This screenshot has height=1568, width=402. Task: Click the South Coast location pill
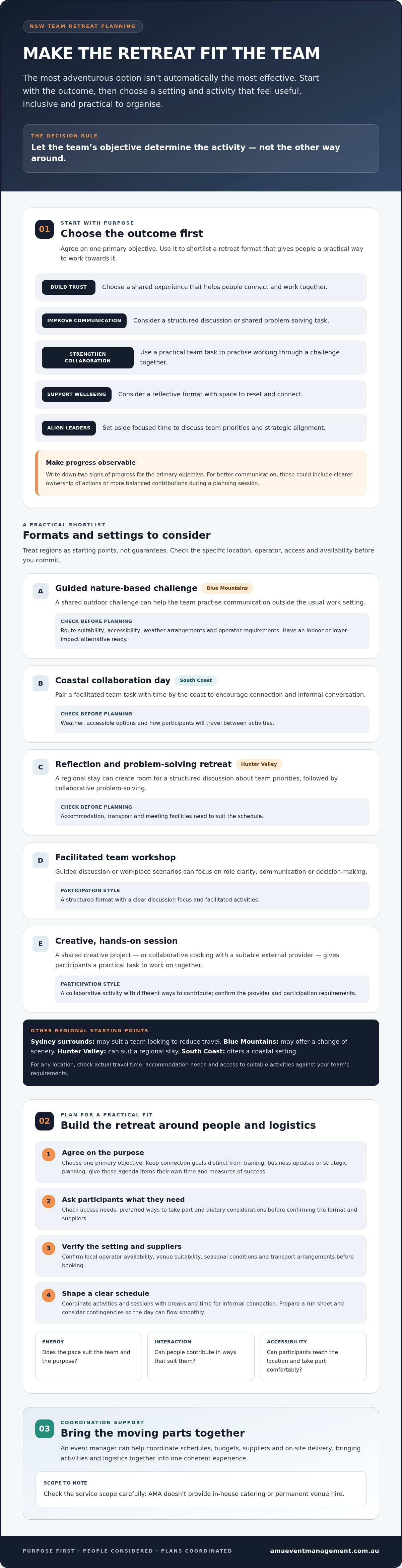pos(196,681)
